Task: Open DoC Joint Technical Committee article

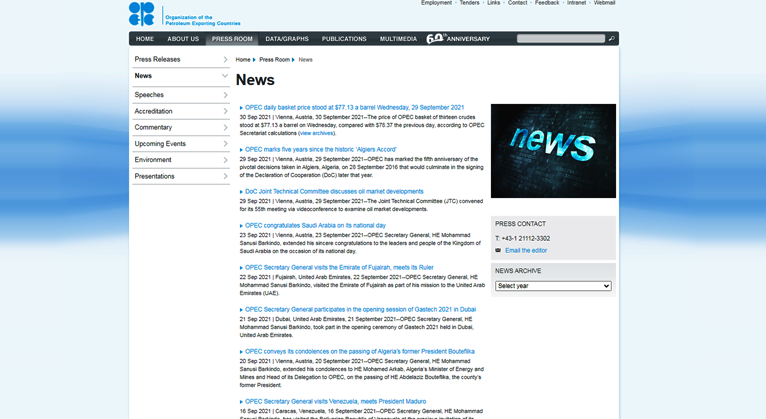Action: click(334, 191)
